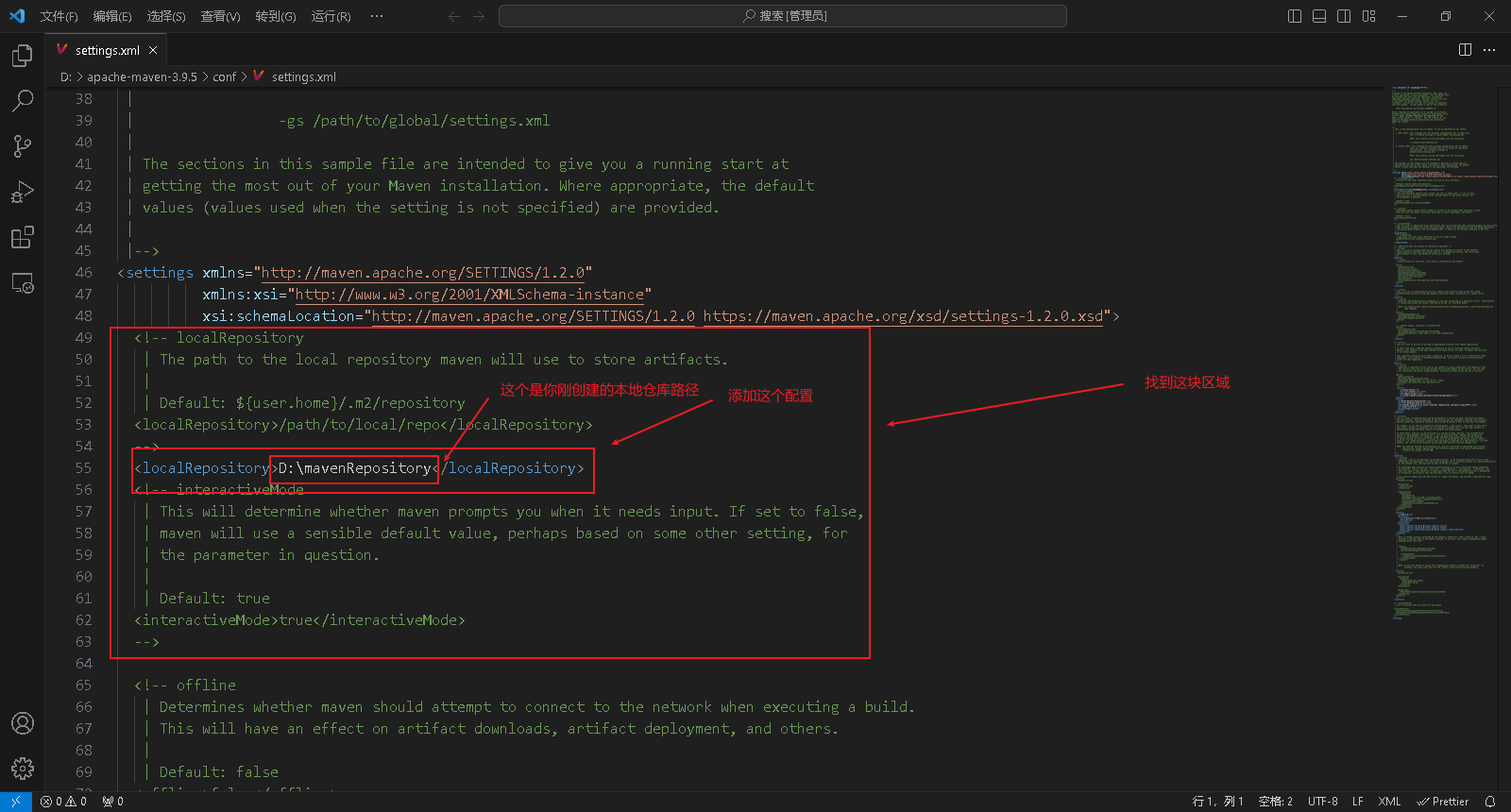
Task: Toggle the bottom panel layout button
Action: tap(1319, 16)
